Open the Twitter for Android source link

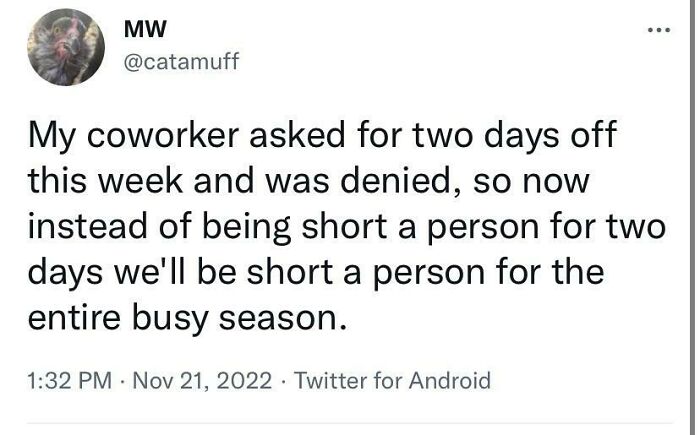click(392, 381)
